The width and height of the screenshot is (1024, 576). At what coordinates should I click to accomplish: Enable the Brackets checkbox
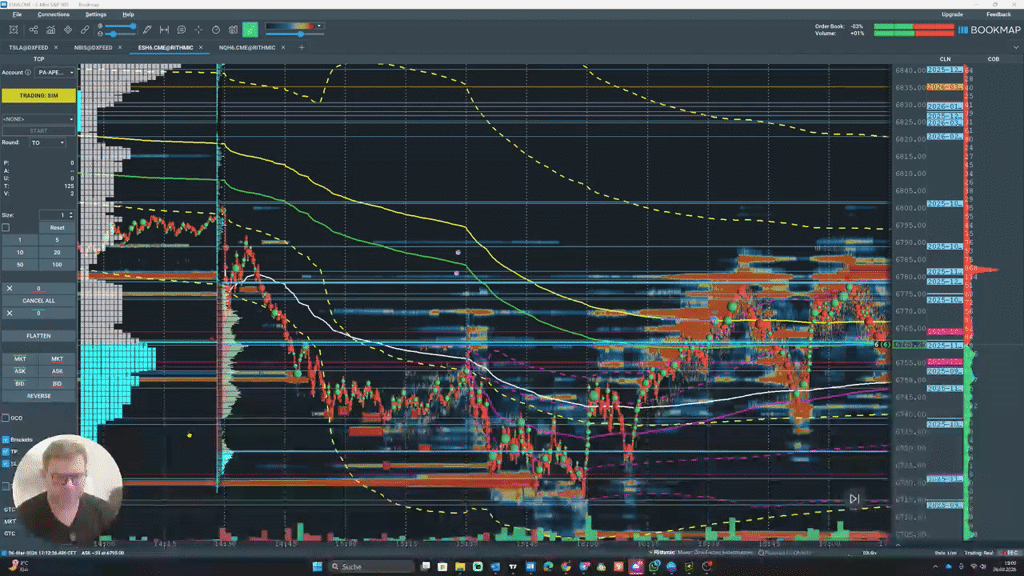coord(7,440)
